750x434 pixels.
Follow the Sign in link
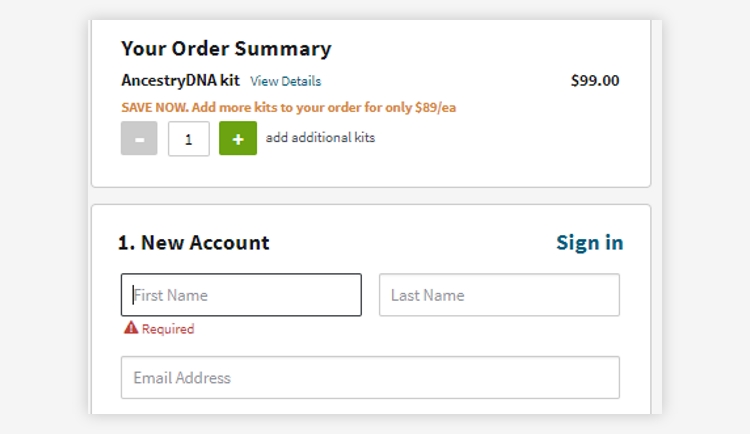(x=589, y=243)
